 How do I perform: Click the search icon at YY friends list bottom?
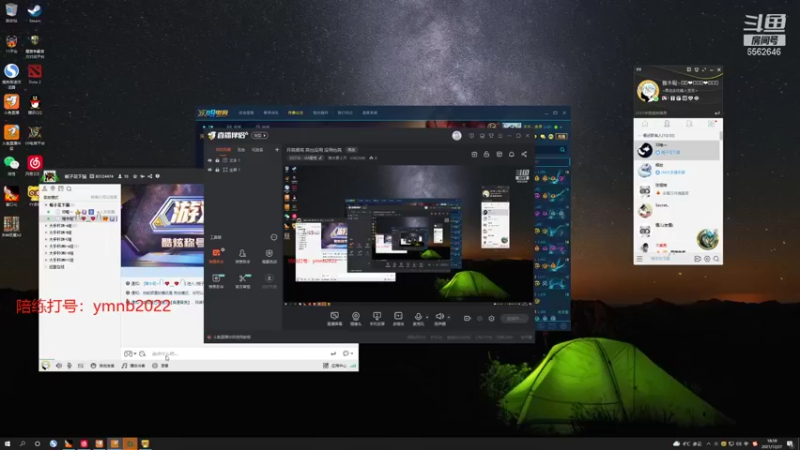(x=716, y=259)
